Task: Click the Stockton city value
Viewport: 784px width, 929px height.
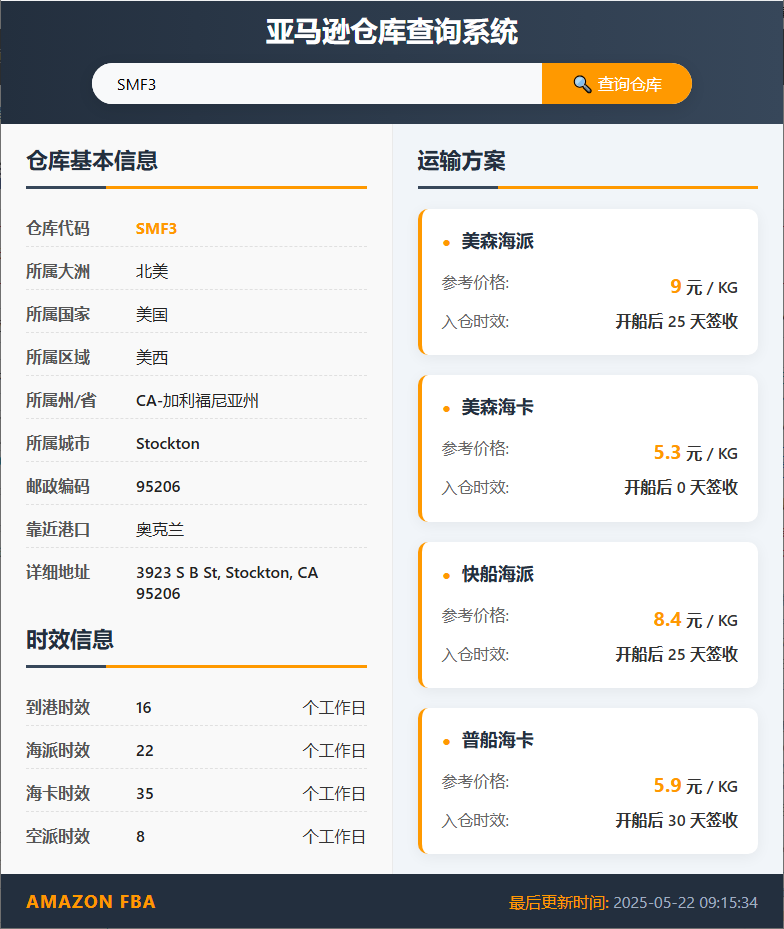Action: click(168, 444)
